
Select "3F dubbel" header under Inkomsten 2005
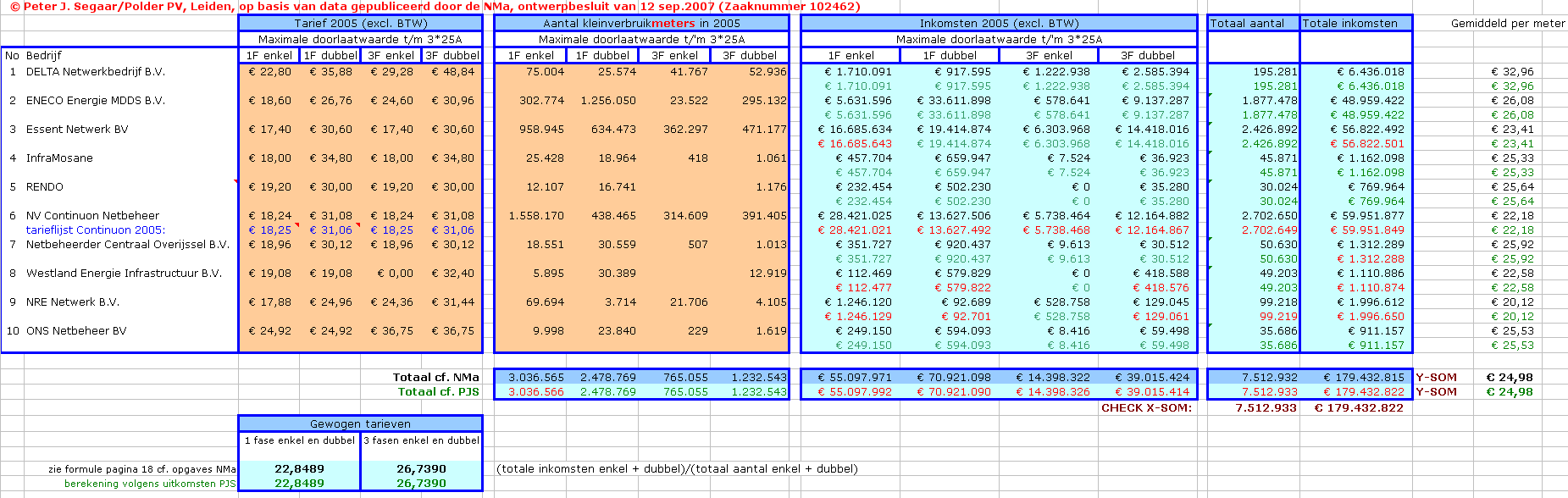[1148, 55]
